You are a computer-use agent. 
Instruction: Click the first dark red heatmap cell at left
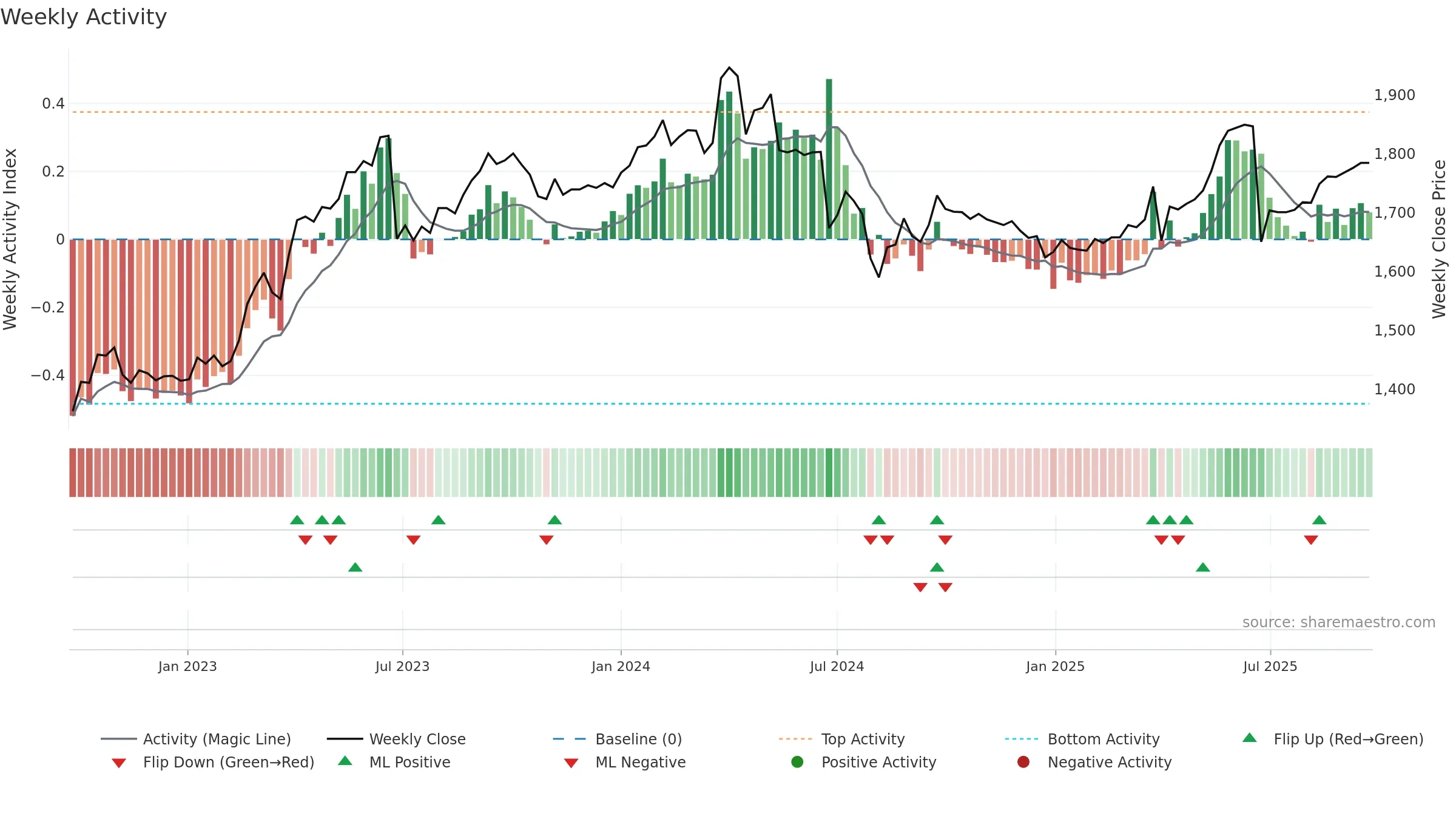pos(73,473)
